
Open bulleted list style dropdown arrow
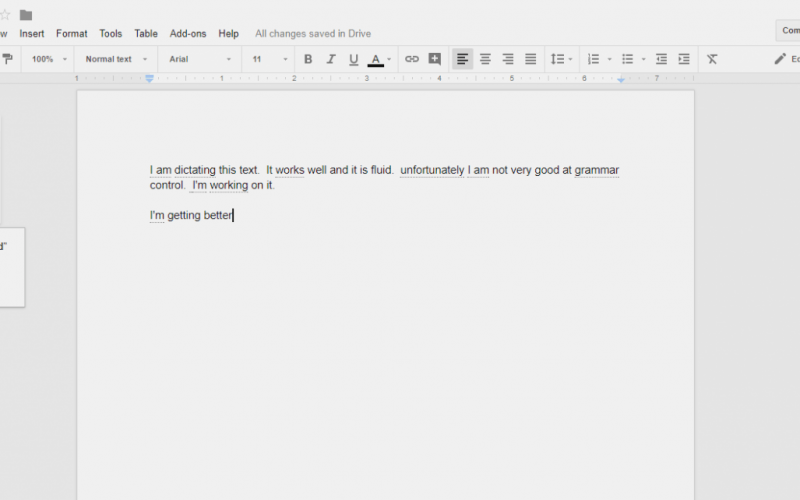(643, 60)
